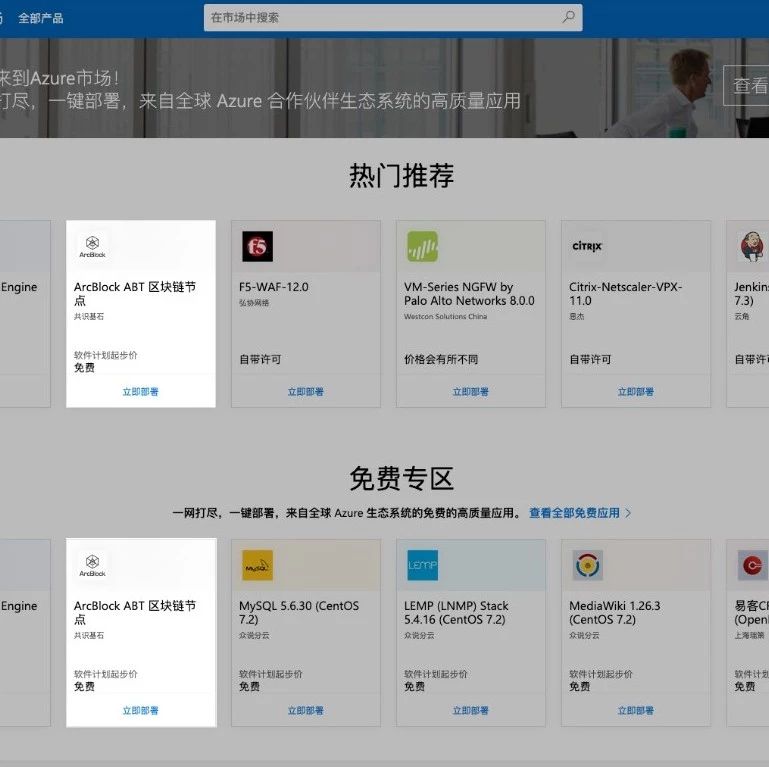Click the chevron after 查看全部免费应用
This screenshot has width=769, height=767.
click(x=628, y=513)
